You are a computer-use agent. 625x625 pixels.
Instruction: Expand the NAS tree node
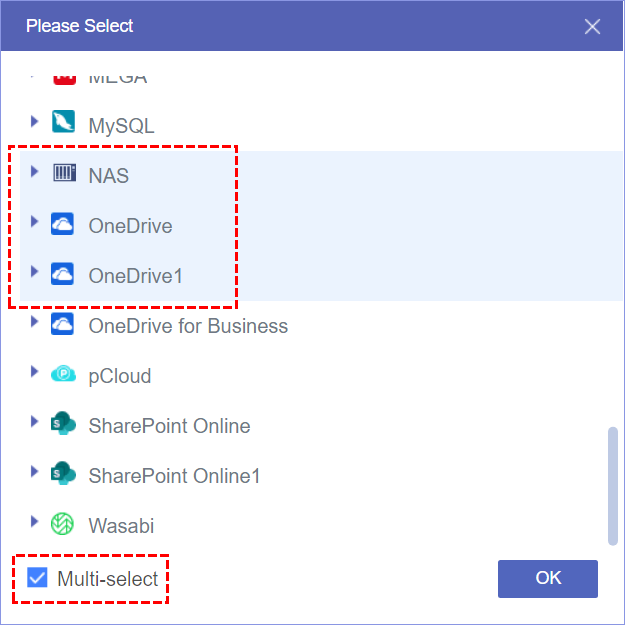click(35, 171)
